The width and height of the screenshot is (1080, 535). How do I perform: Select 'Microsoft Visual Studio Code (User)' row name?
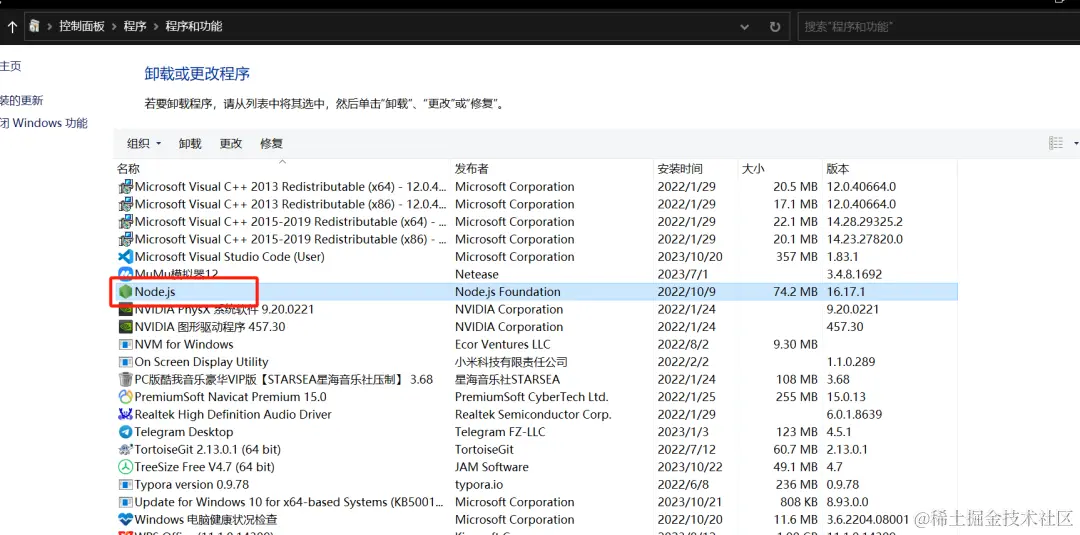(229, 257)
